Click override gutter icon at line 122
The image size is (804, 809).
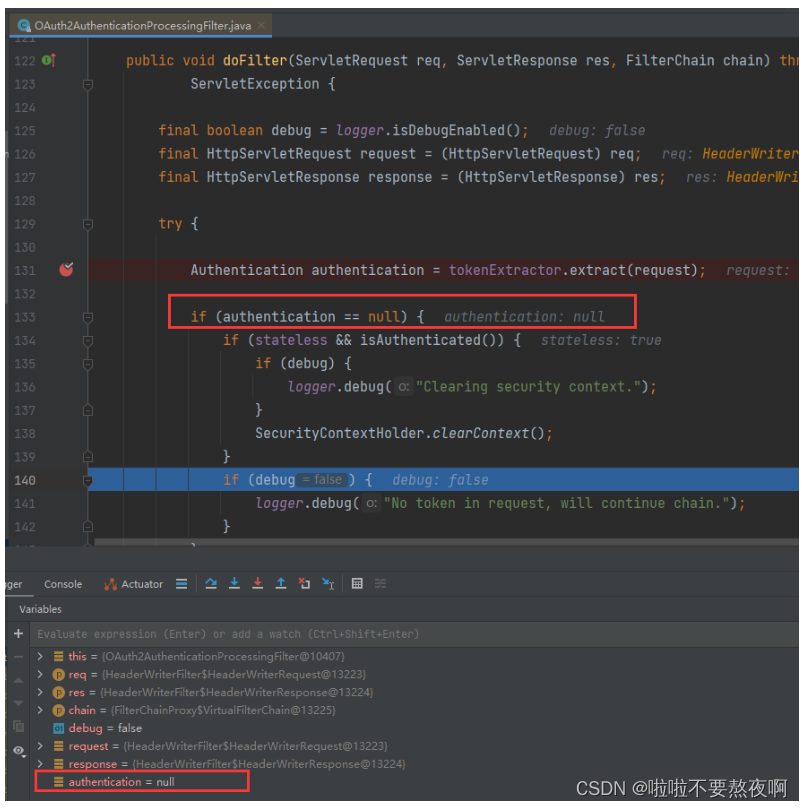click(49, 60)
